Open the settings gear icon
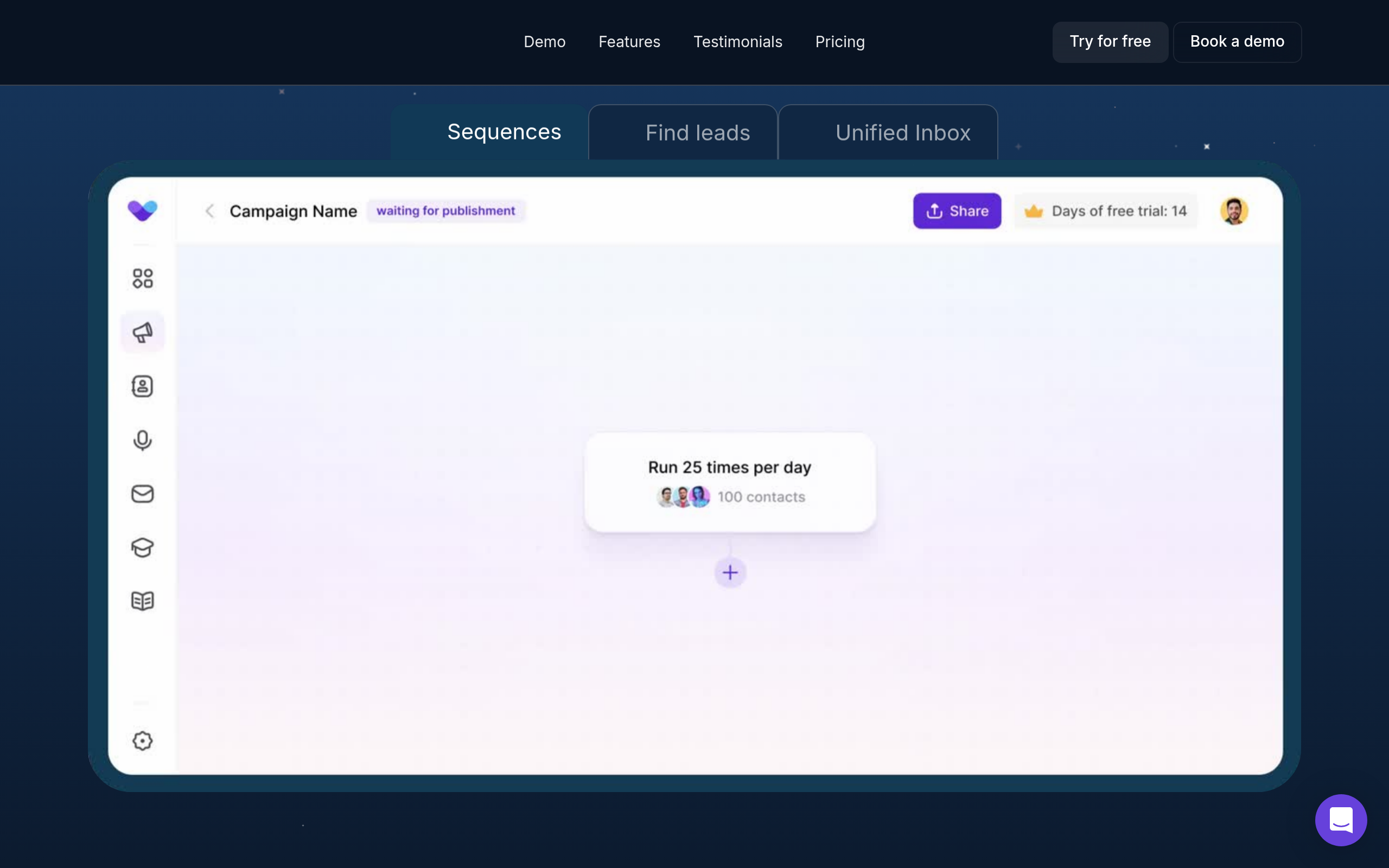The image size is (1389, 868). 142,741
